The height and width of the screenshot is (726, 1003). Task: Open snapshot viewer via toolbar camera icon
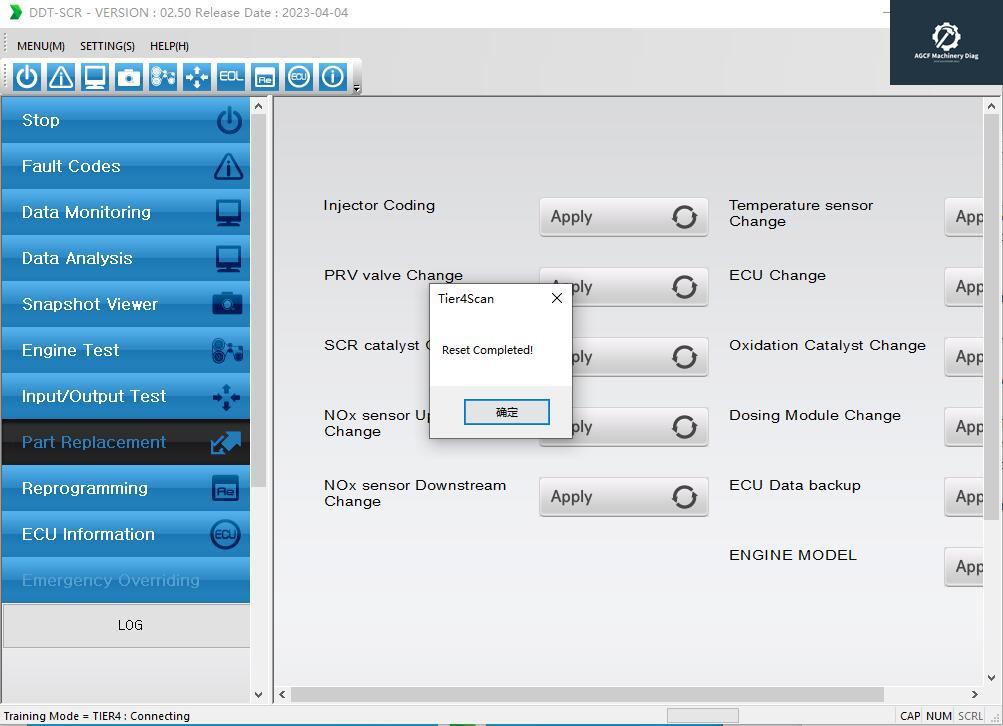[129, 77]
